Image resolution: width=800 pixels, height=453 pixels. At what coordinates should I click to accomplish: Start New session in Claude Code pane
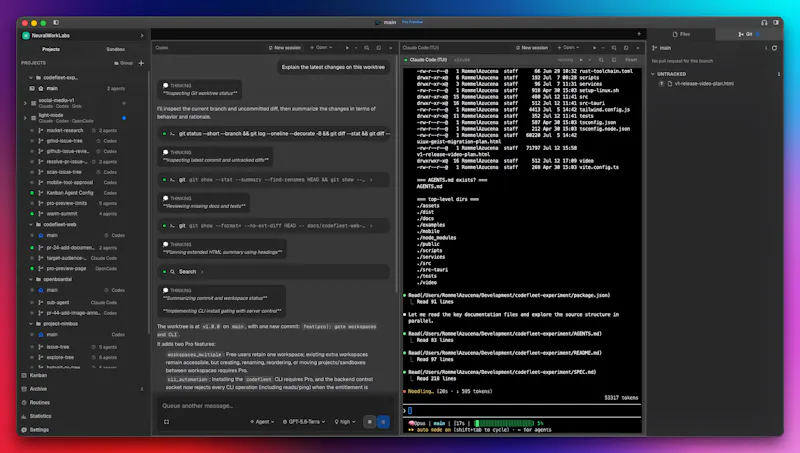[x=532, y=48]
